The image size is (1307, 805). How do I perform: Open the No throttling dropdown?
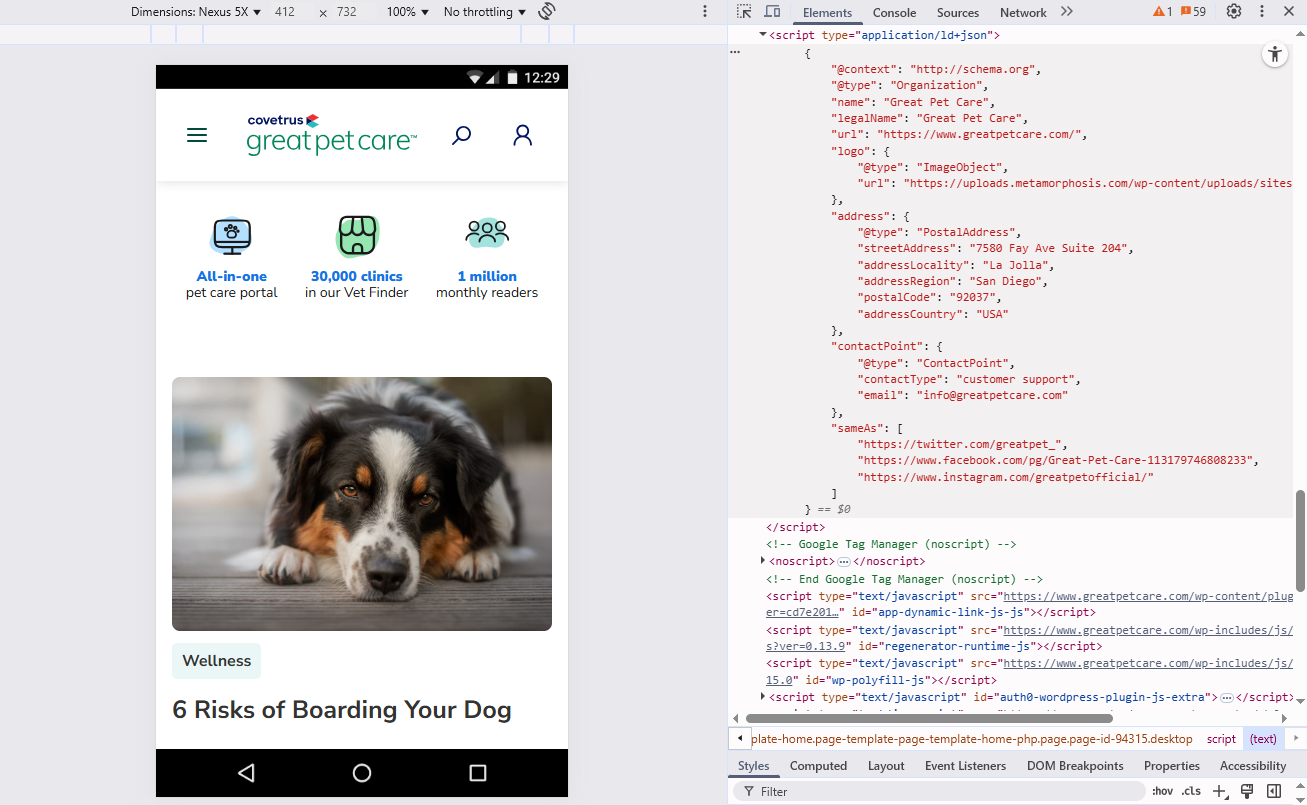pyautogui.click(x=485, y=12)
